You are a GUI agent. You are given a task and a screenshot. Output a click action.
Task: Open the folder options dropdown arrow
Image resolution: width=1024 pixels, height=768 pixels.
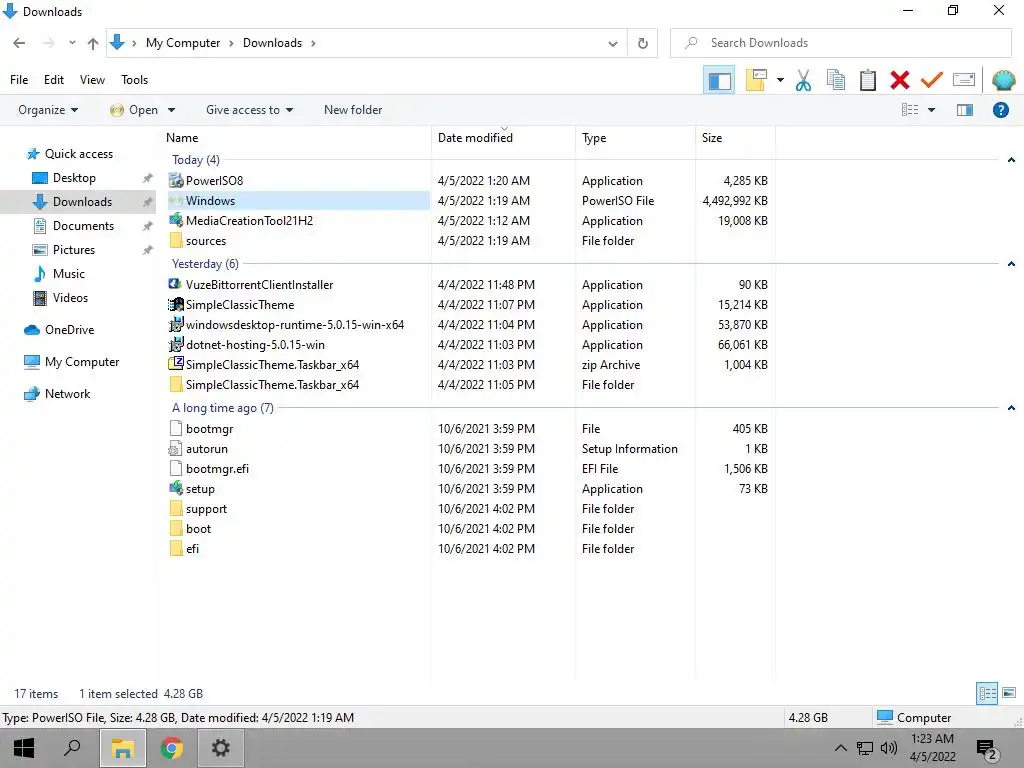(x=780, y=80)
